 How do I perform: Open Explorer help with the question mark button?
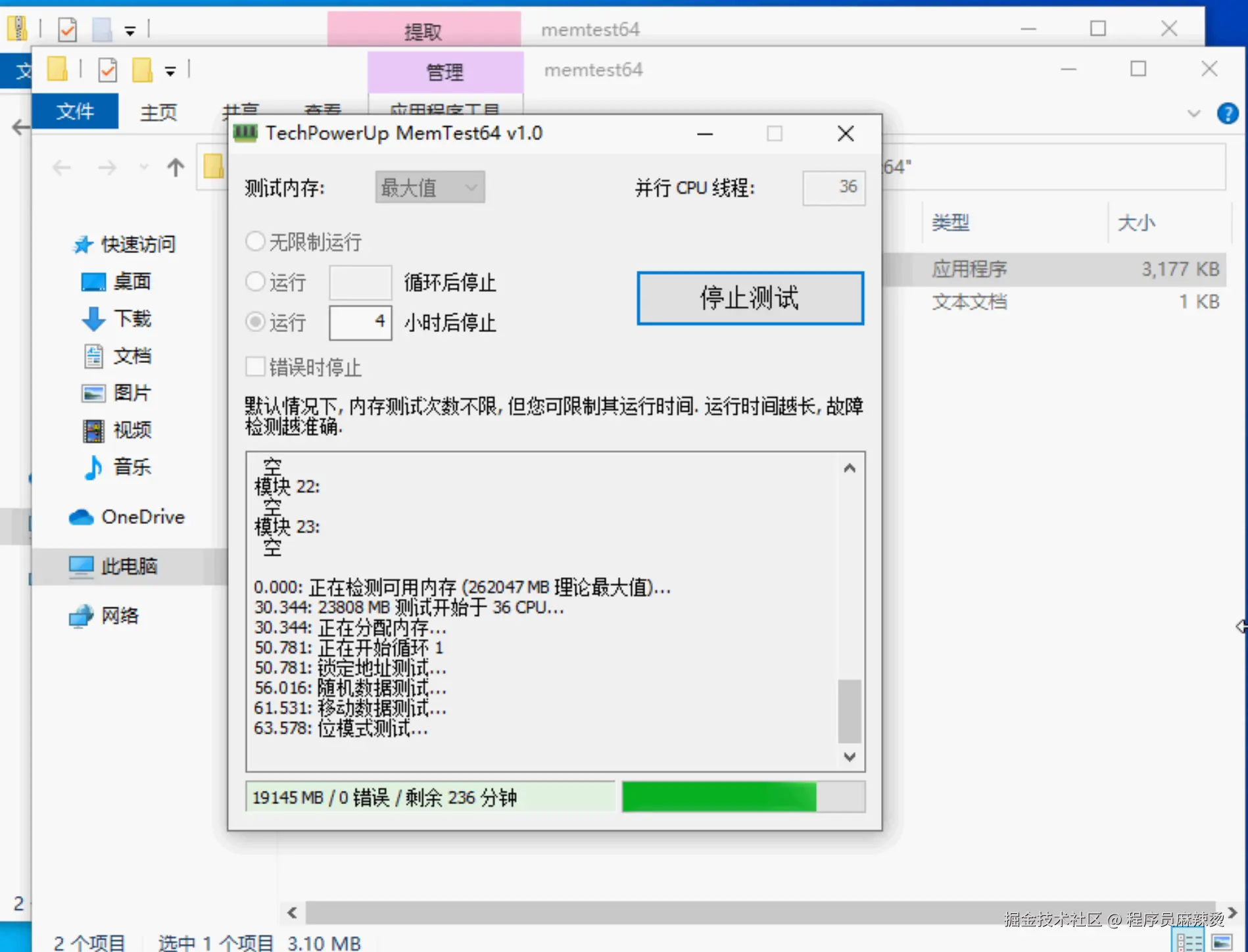tap(1227, 113)
